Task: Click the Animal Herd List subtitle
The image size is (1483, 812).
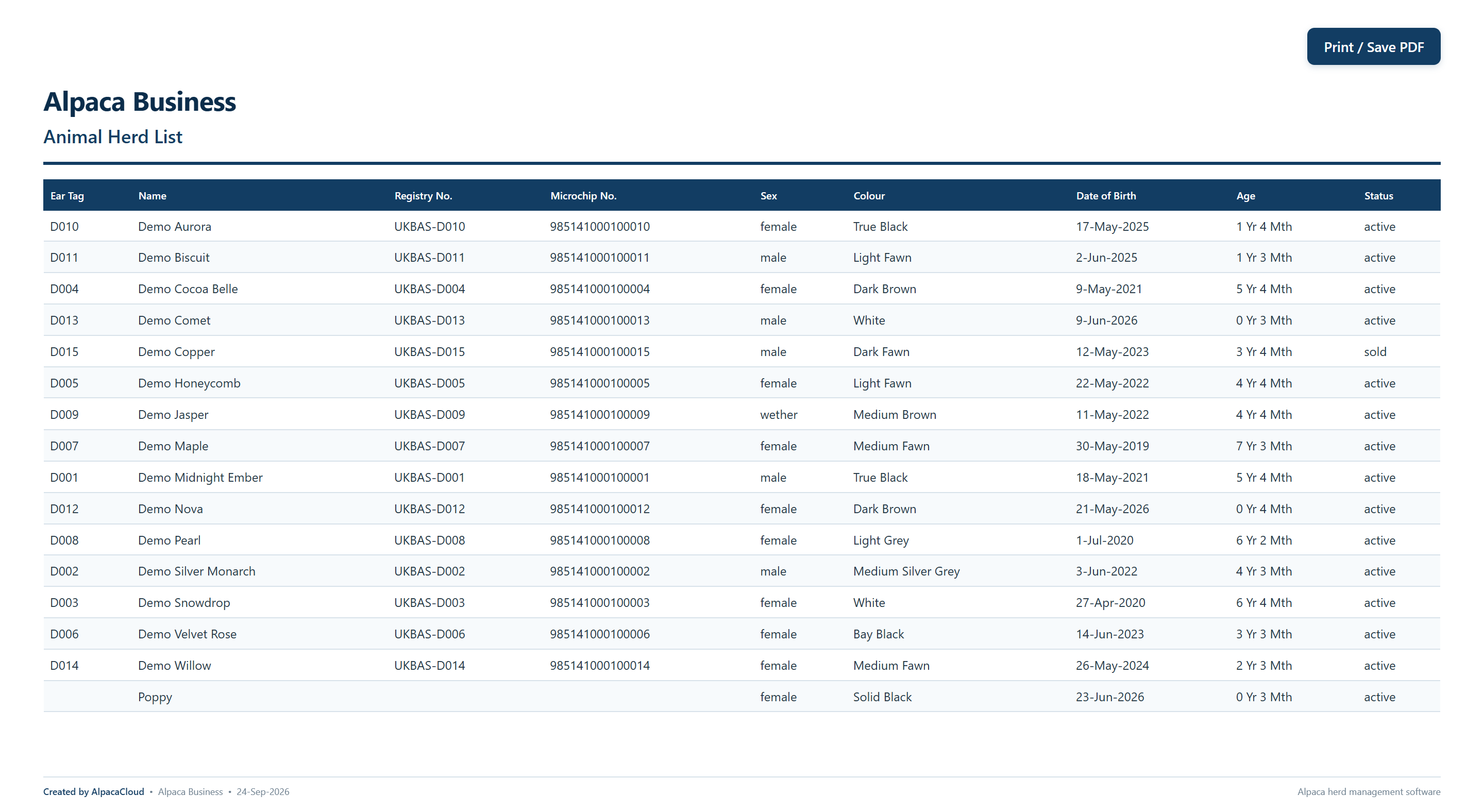Action: [x=113, y=137]
